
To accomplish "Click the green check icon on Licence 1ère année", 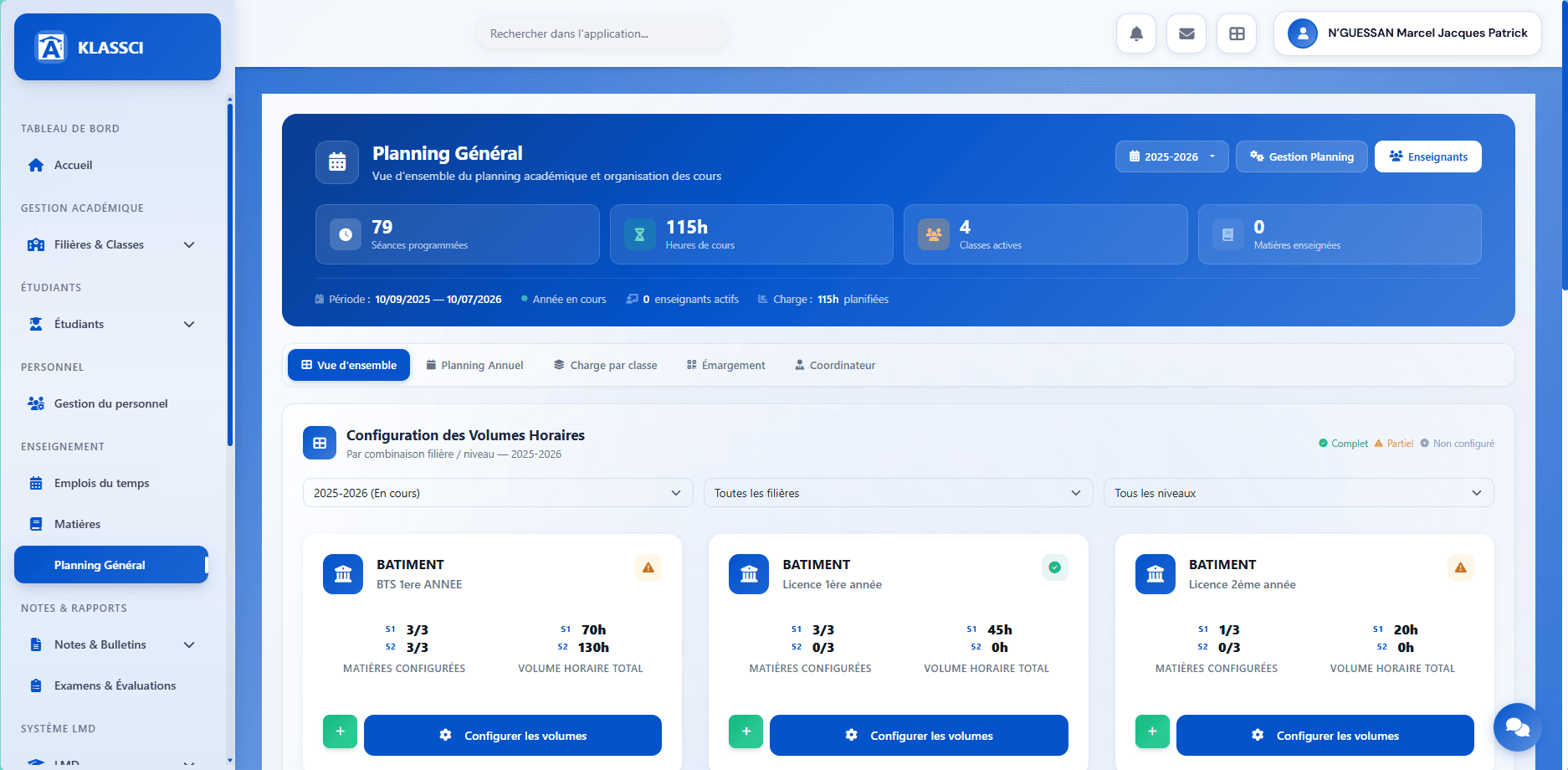I will 1054,567.
